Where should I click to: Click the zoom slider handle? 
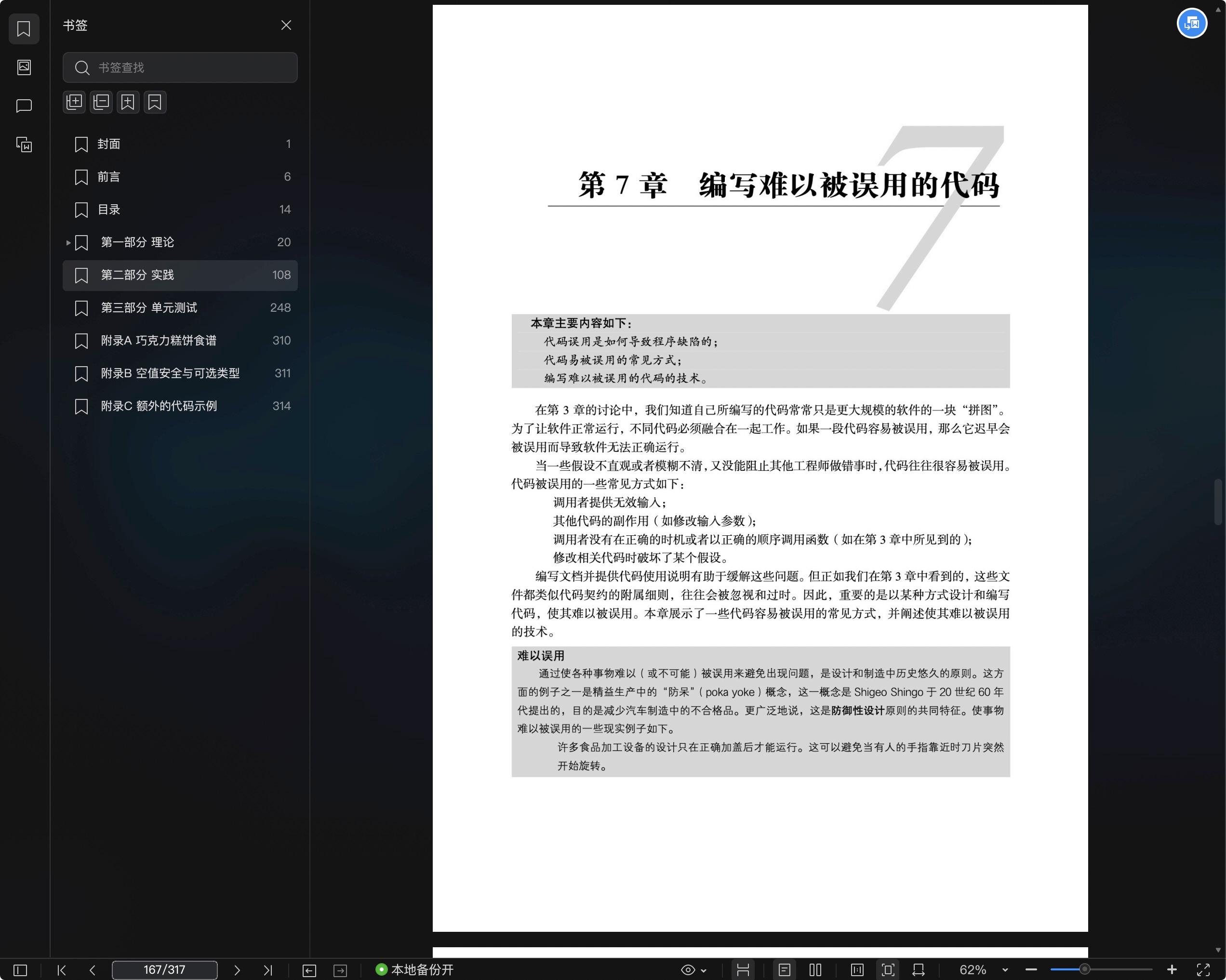[x=1084, y=970]
